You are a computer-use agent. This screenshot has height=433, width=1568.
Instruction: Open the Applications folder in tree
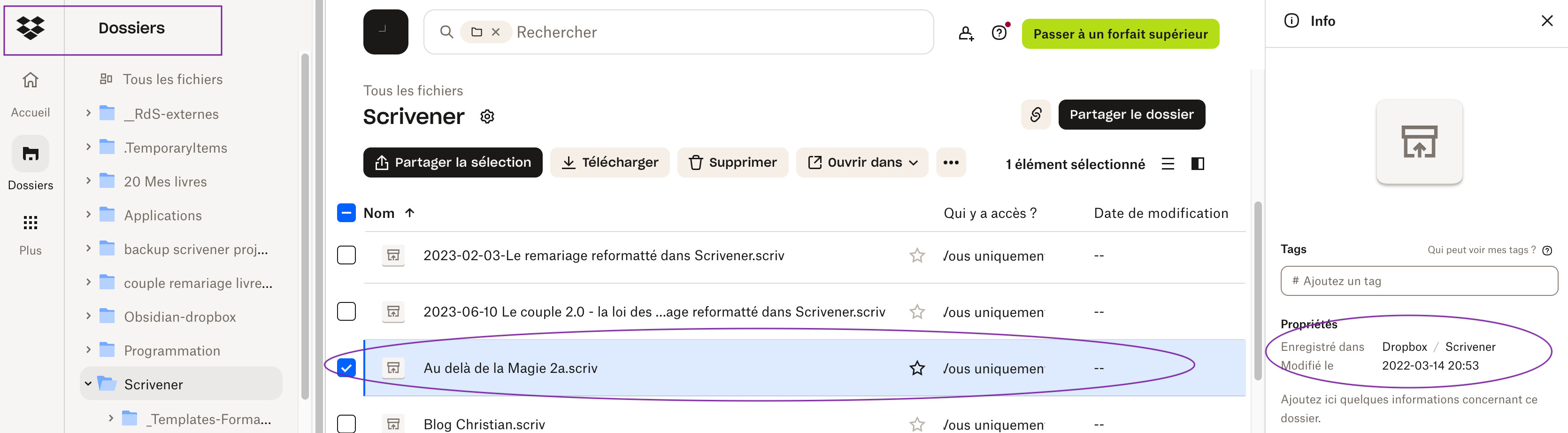point(162,216)
